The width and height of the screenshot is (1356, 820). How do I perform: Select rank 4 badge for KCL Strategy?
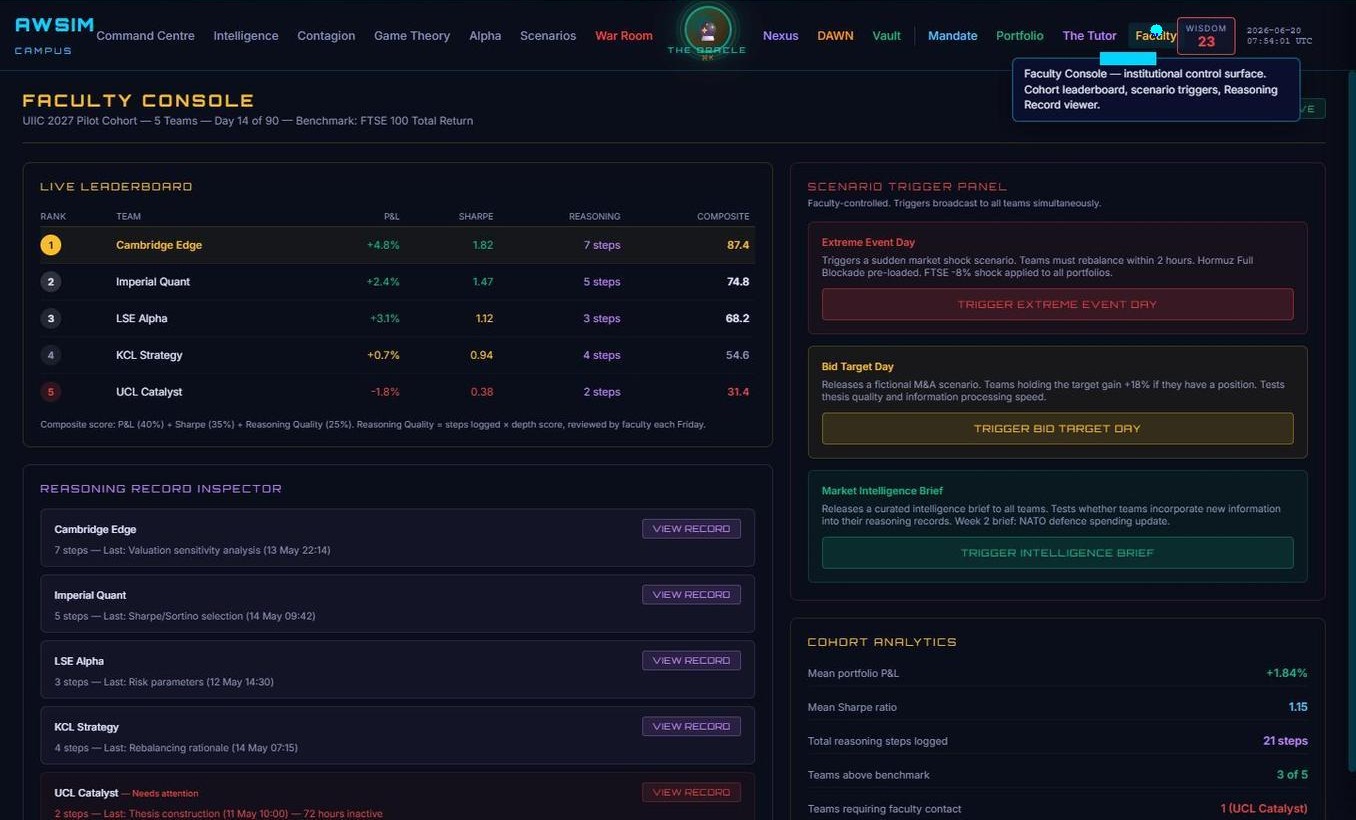coord(51,355)
